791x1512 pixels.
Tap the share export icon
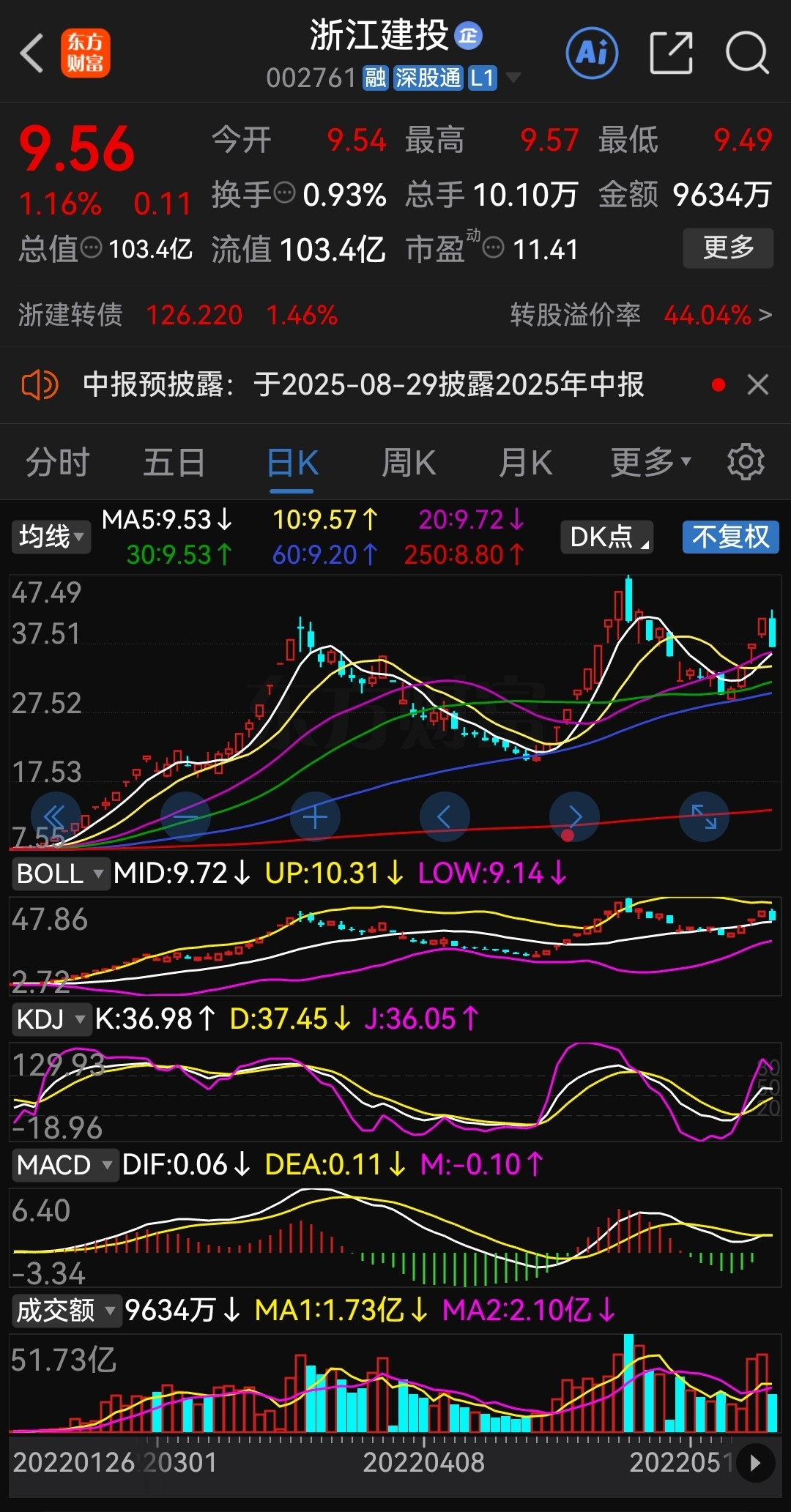click(672, 53)
